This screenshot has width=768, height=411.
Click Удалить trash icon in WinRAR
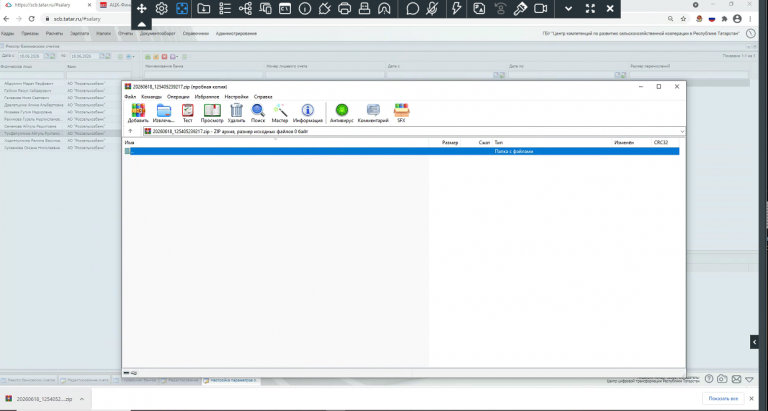click(x=237, y=113)
